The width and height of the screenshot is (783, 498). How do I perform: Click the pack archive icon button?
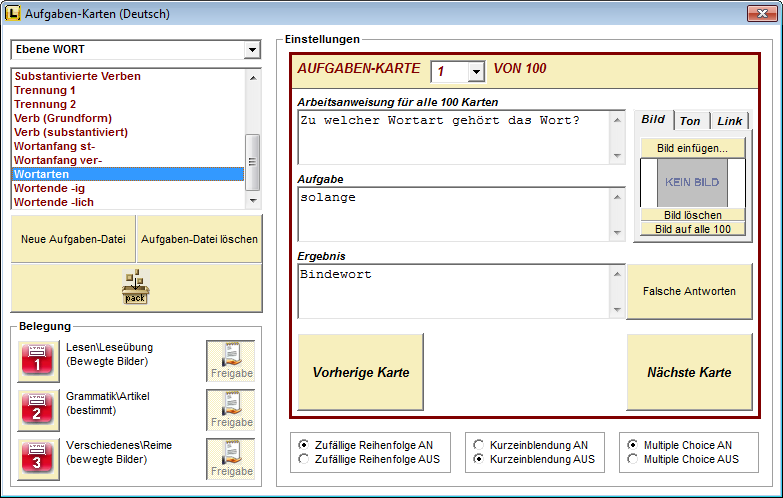tap(136, 288)
